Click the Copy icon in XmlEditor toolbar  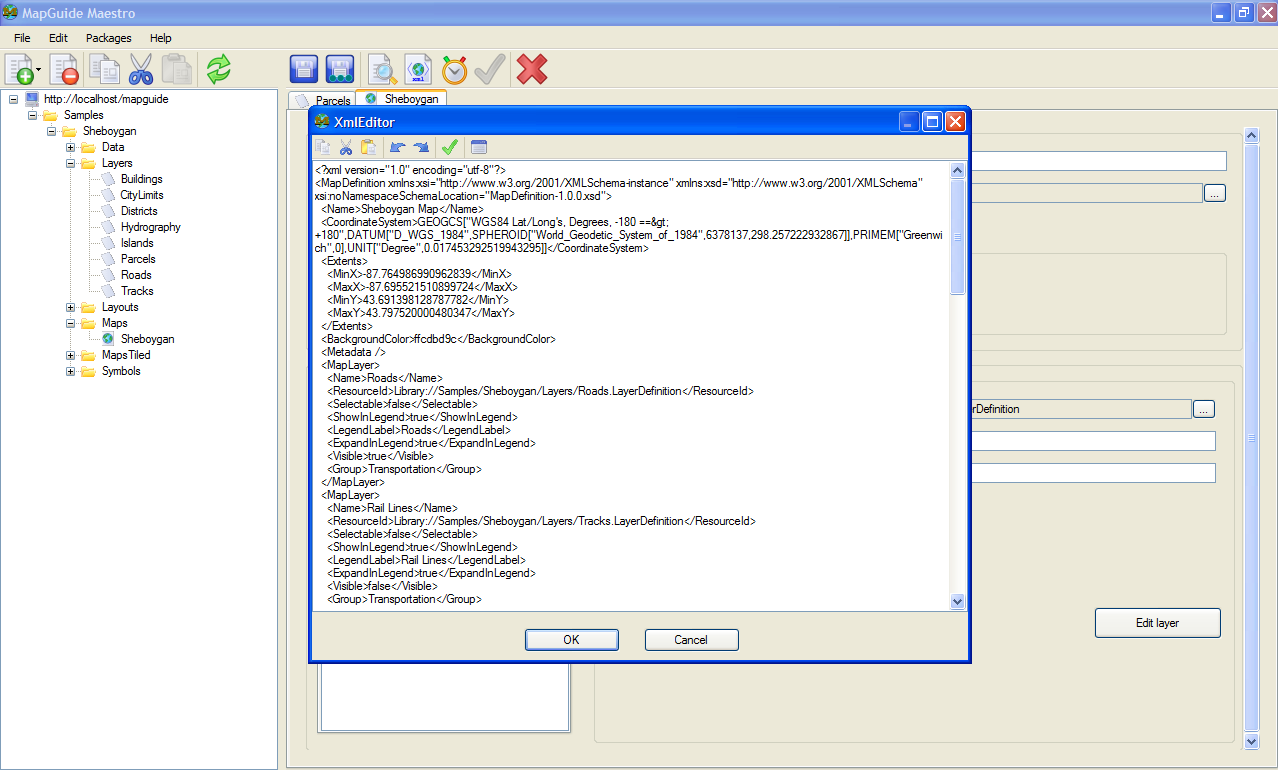tap(324, 147)
